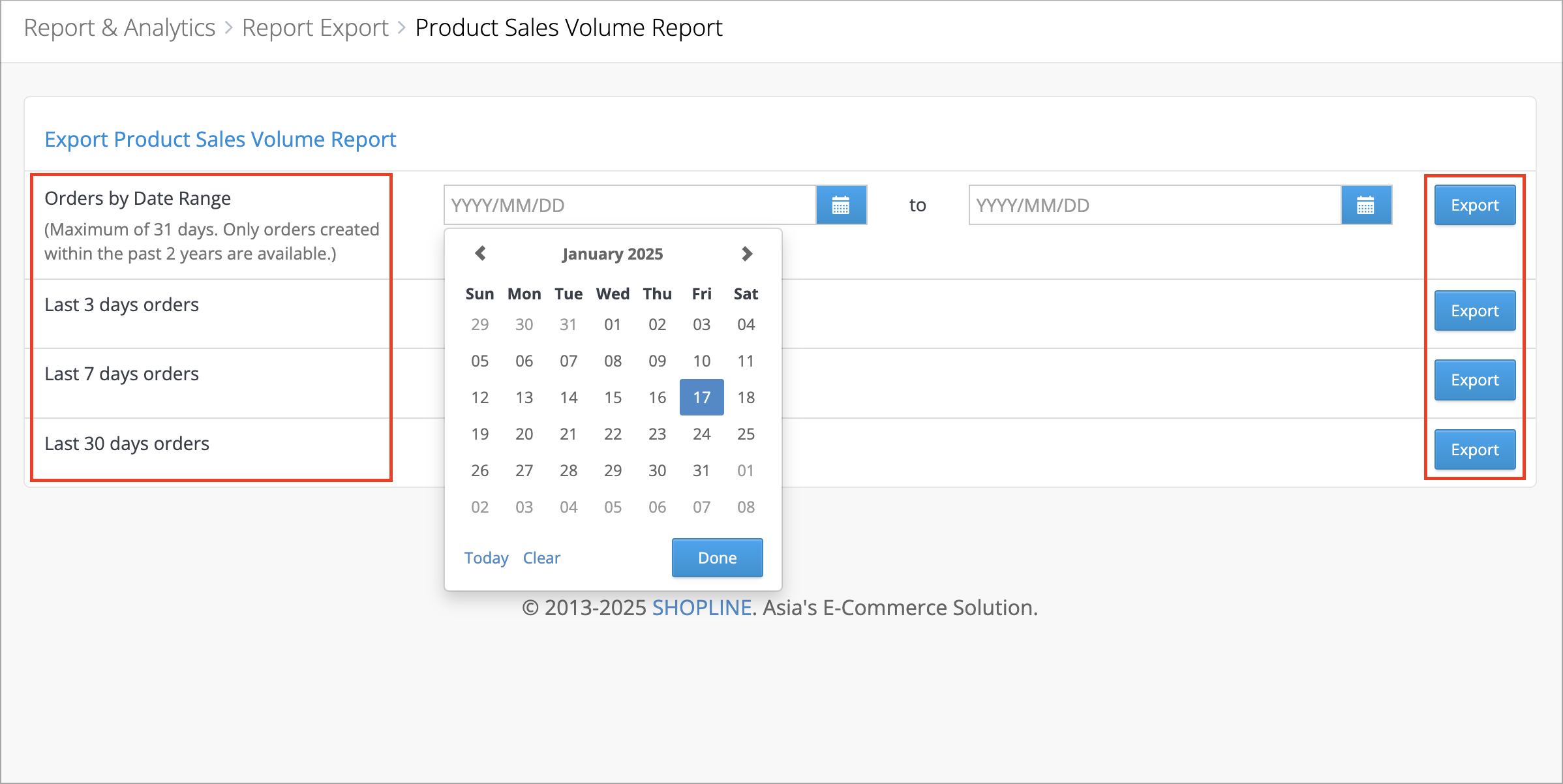
Task: Select January 18 in the calendar
Action: (746, 397)
